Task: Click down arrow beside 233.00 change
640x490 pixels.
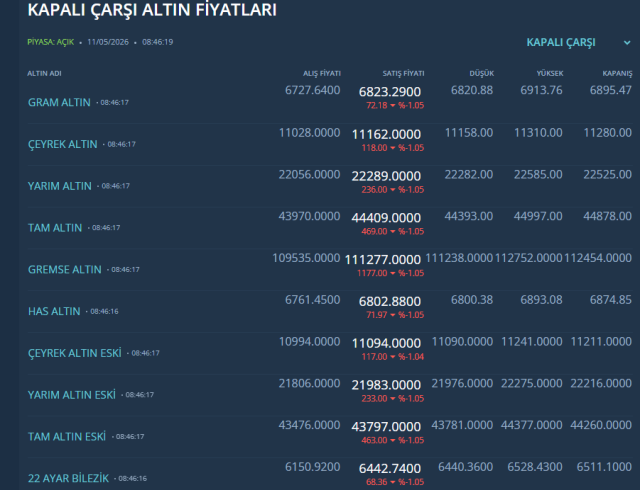Action: click(x=393, y=399)
